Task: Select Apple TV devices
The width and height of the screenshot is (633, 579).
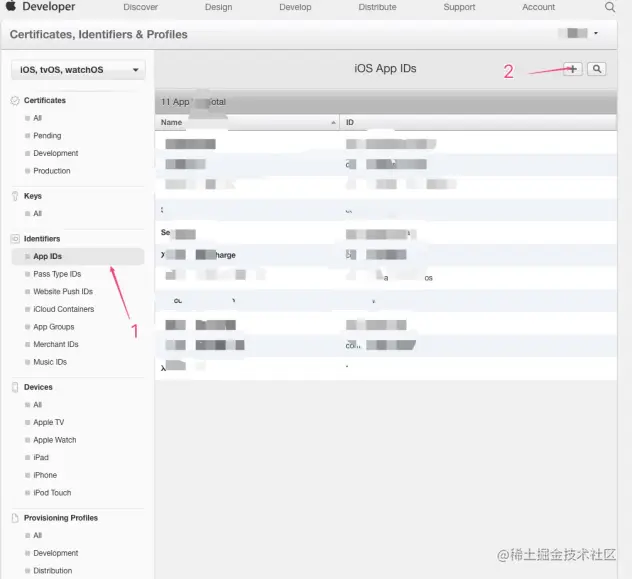Action: point(48,422)
